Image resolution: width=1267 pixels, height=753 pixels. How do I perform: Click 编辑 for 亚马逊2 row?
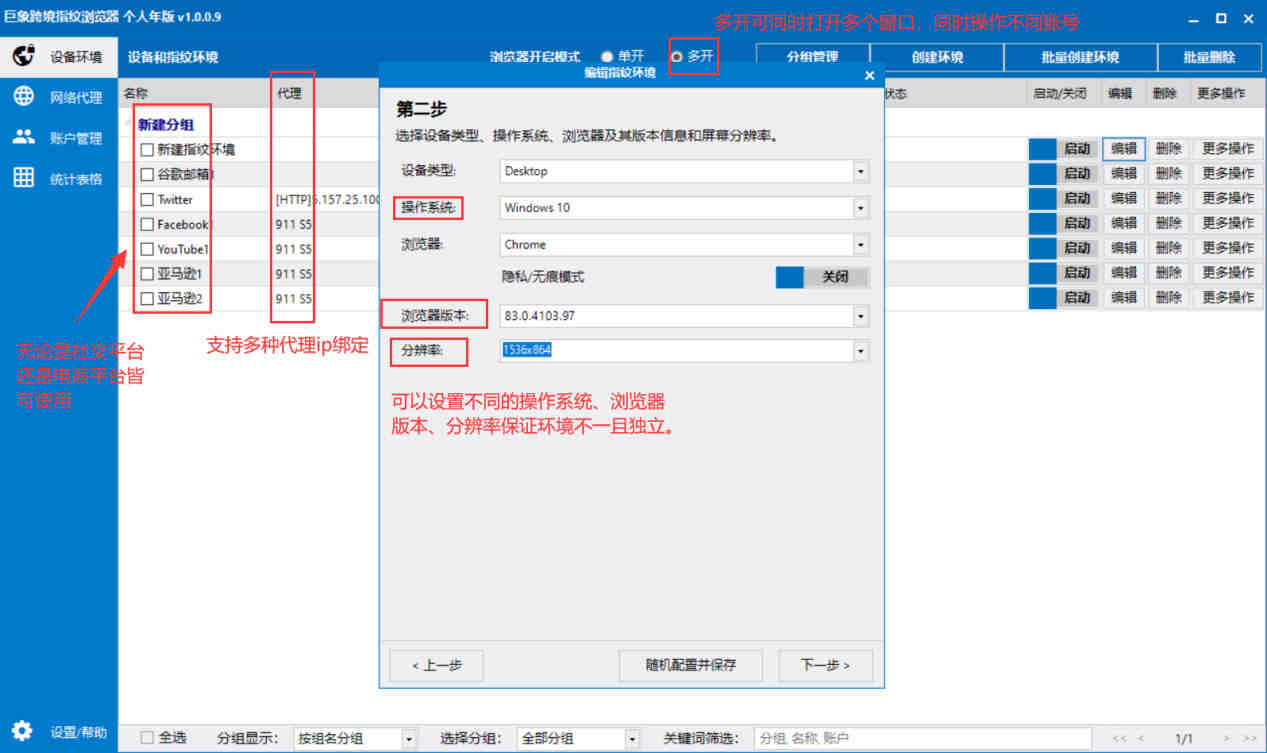click(1124, 297)
